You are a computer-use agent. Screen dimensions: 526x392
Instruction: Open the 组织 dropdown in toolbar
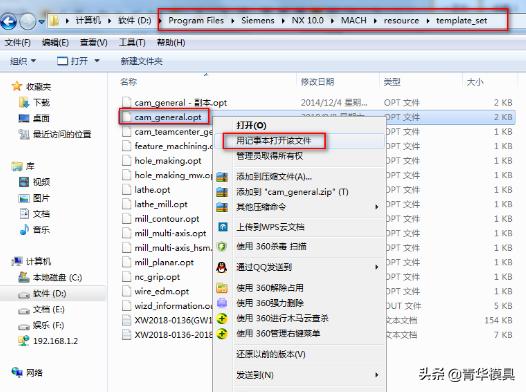[23, 61]
